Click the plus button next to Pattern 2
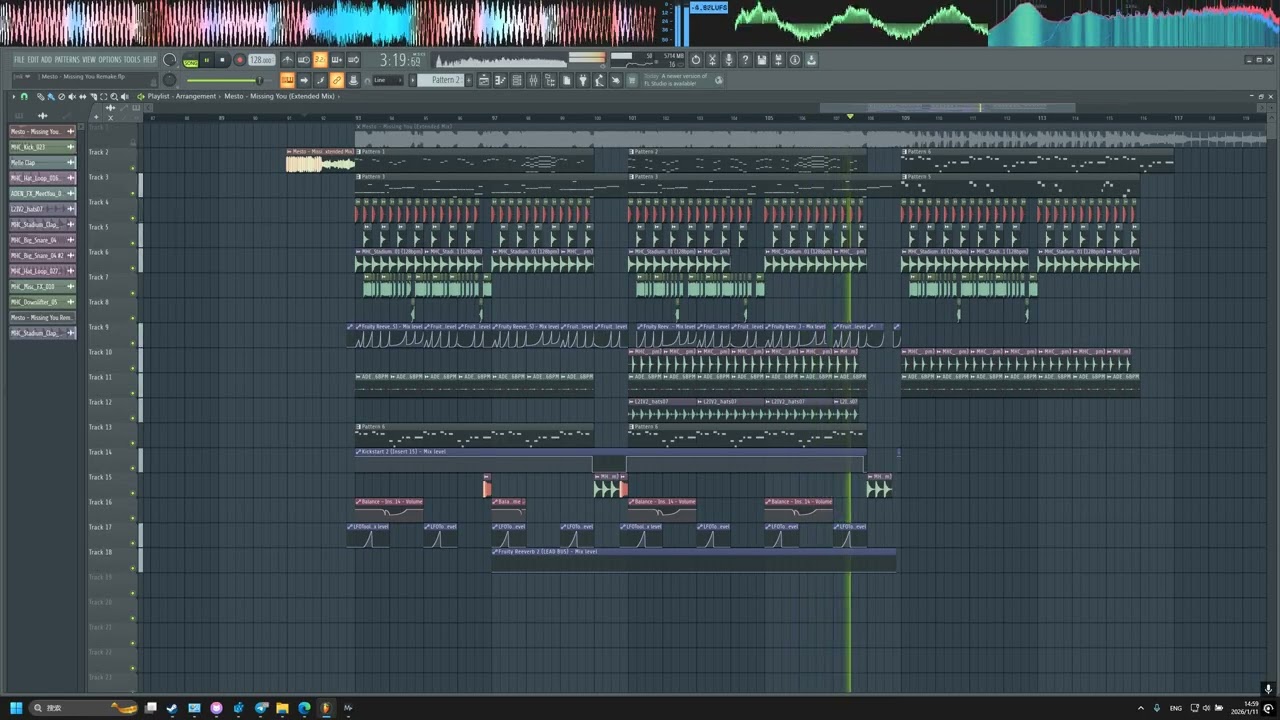This screenshot has width=1280, height=720. coord(469,80)
